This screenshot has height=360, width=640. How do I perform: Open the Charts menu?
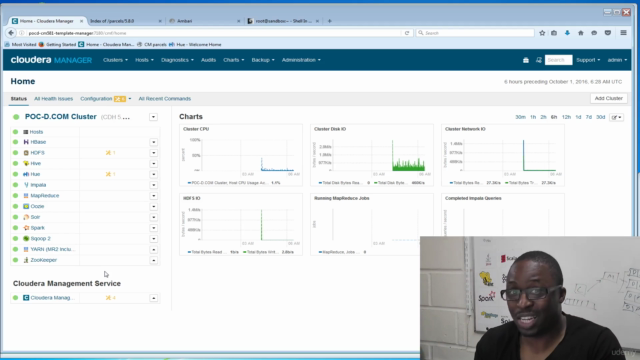(233, 60)
